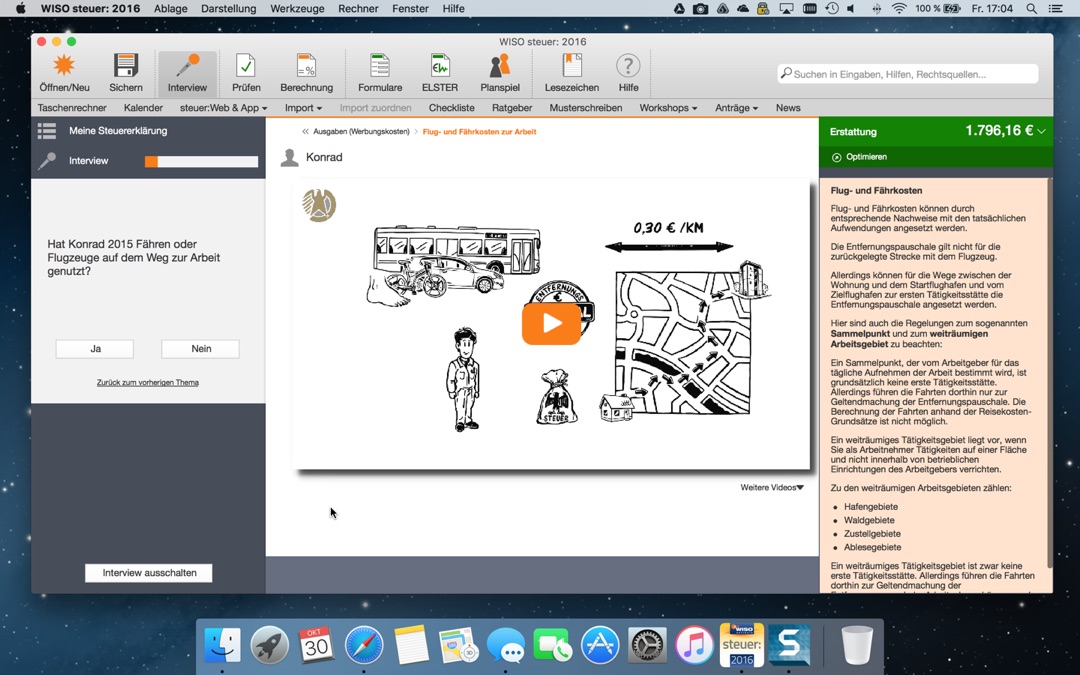Go back using the breadcrumb double chevron
1080x675 pixels.
click(305, 132)
